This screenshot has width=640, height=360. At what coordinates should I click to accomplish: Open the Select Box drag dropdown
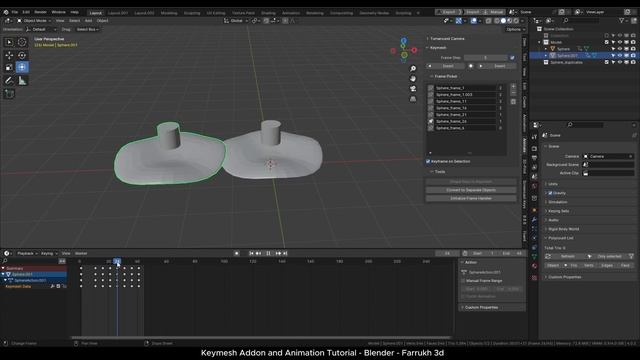87,29
